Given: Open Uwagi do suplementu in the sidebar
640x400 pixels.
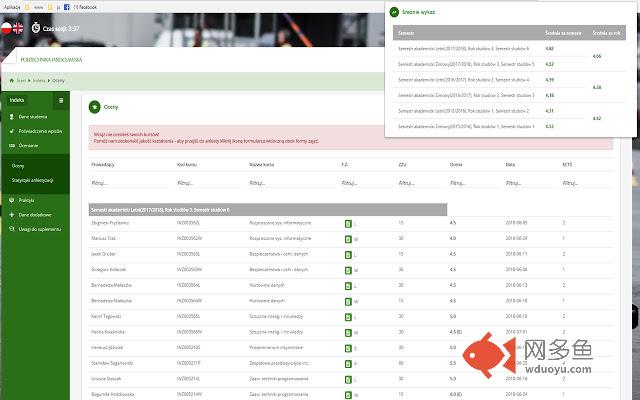Looking at the screenshot, I should (40, 229).
